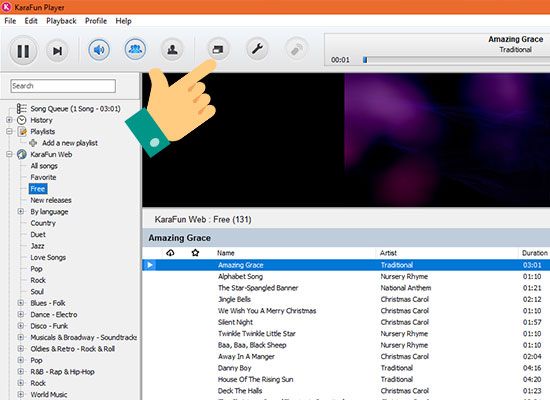Image resolution: width=550 pixels, height=400 pixels.
Task: Select the Jingle Bells row
Action: click(x=346, y=299)
